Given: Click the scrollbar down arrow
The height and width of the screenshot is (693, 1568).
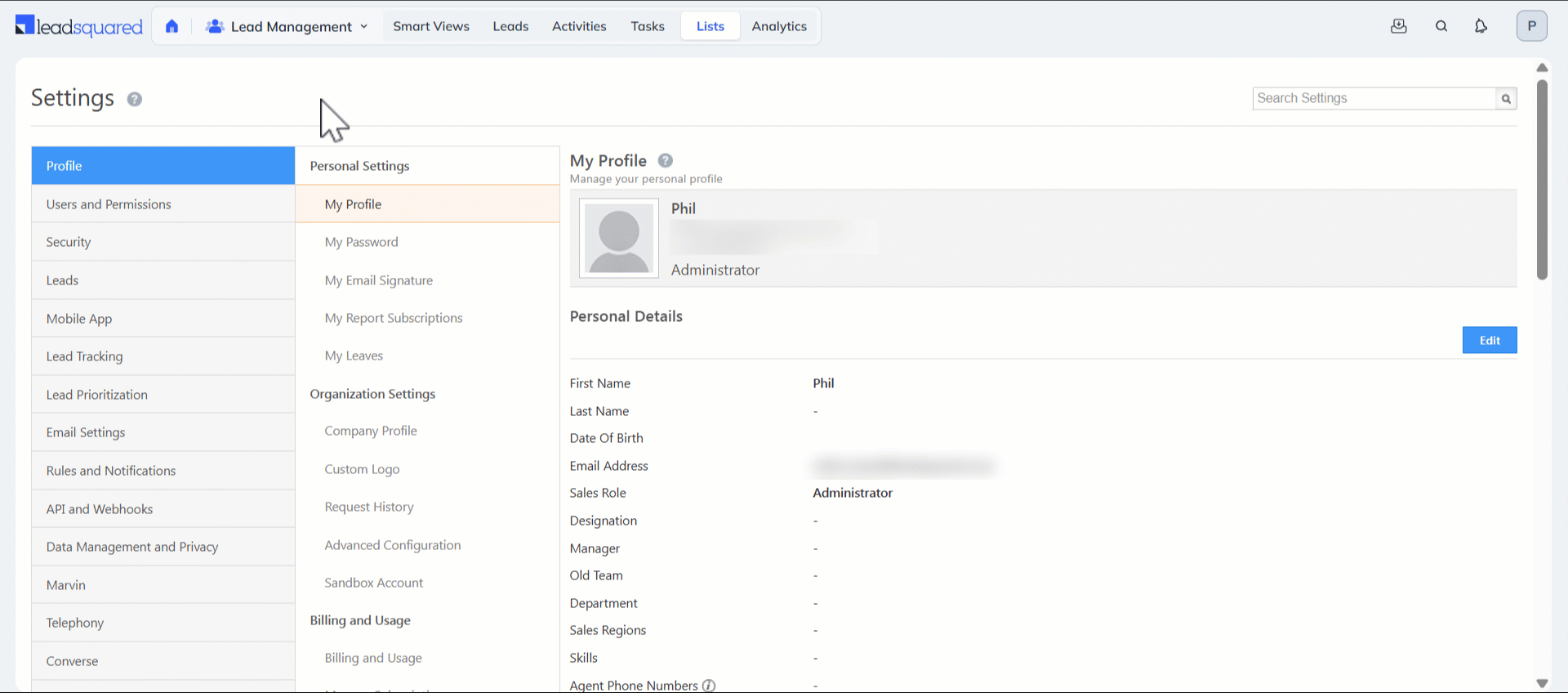Looking at the screenshot, I should [x=1542, y=683].
